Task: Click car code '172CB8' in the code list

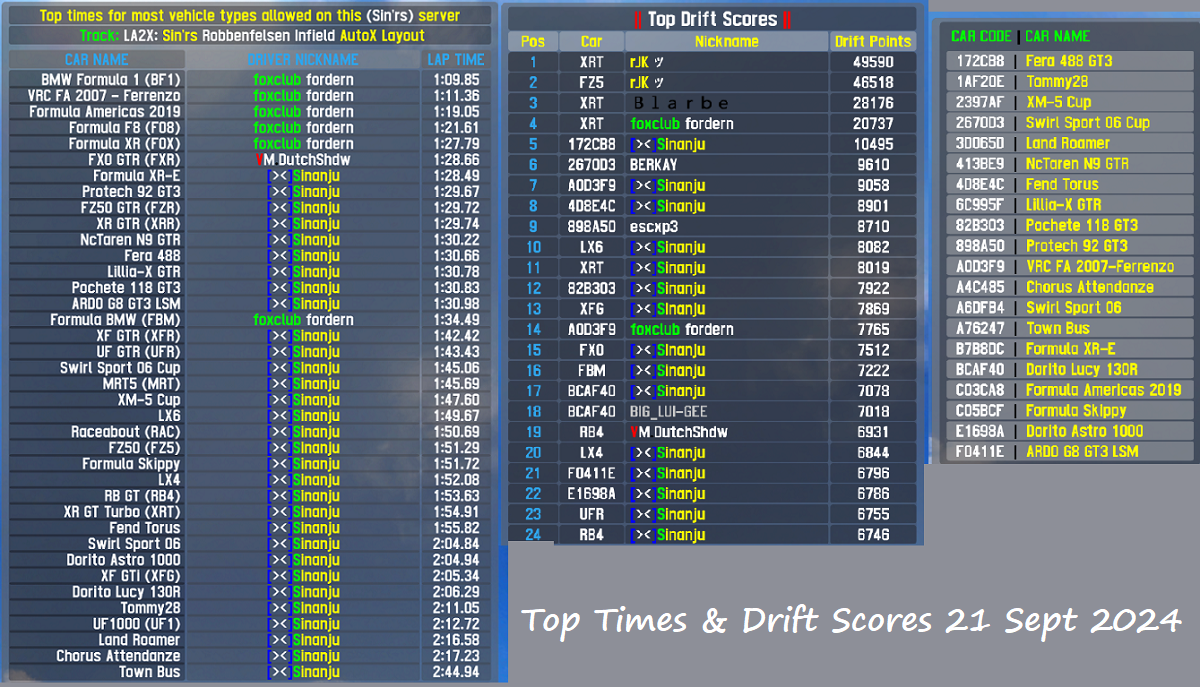Action: [x=978, y=61]
